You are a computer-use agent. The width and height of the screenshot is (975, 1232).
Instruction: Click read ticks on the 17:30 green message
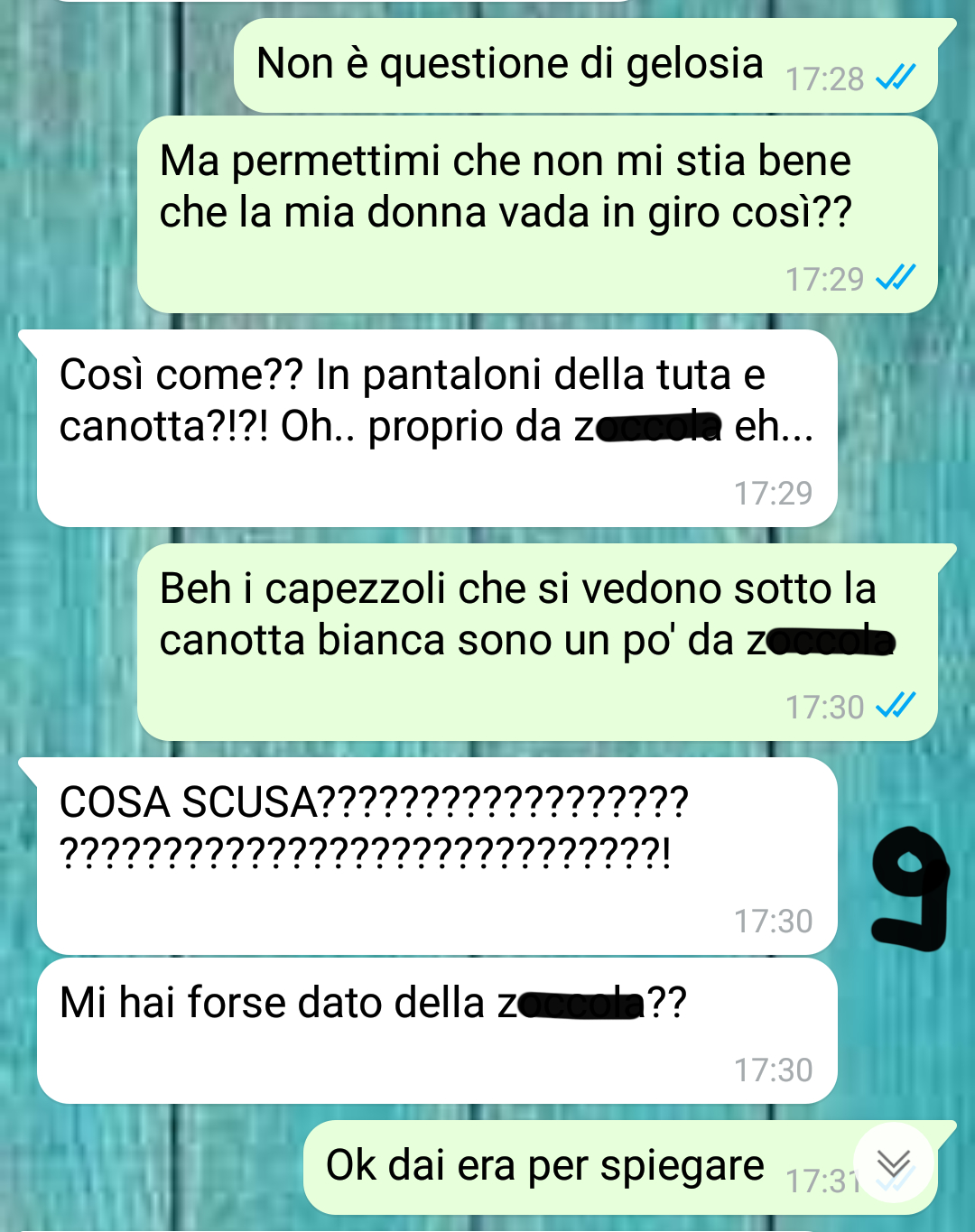[x=896, y=705]
